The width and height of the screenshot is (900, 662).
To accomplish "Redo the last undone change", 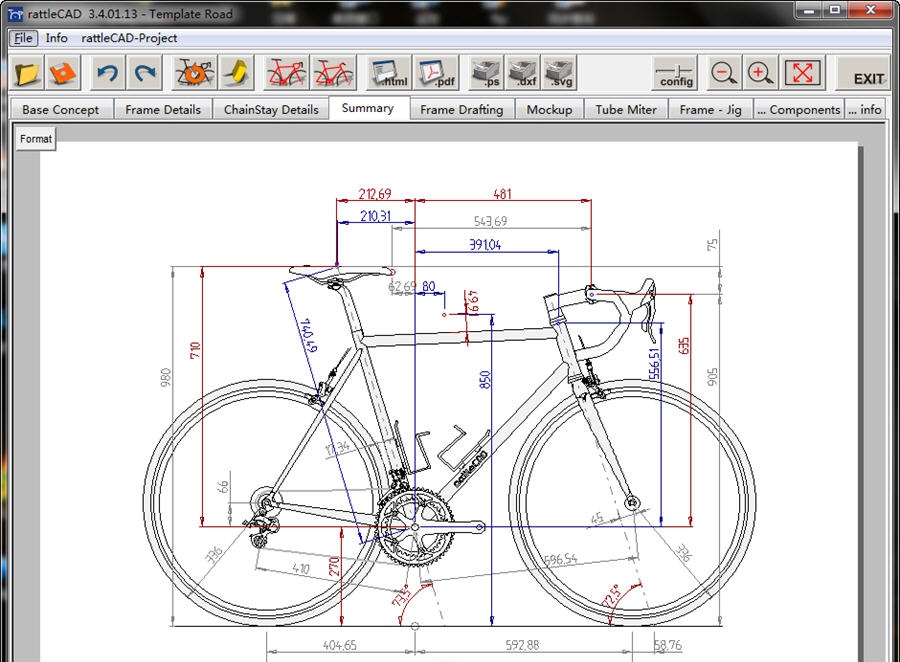I will tap(146, 74).
